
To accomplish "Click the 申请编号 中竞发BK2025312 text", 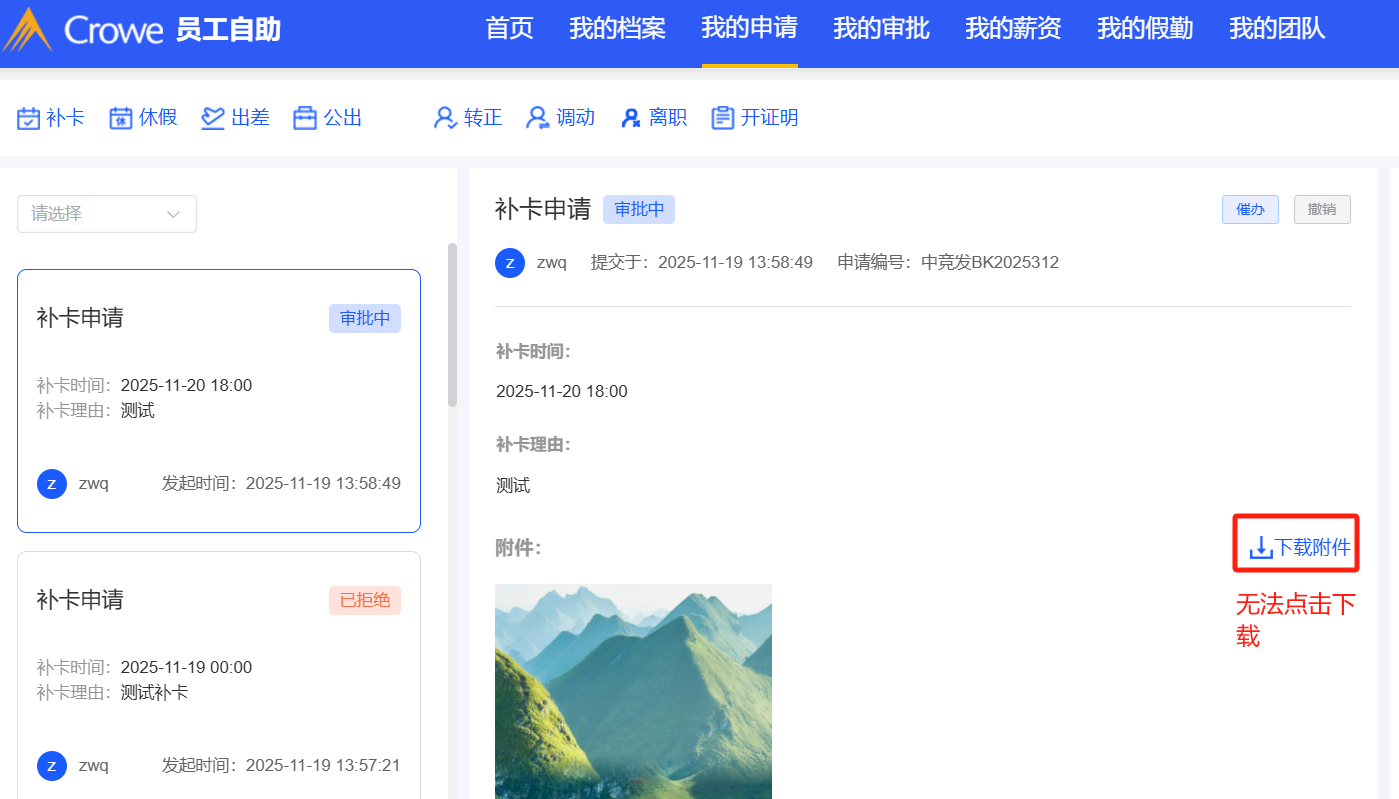I will (948, 263).
